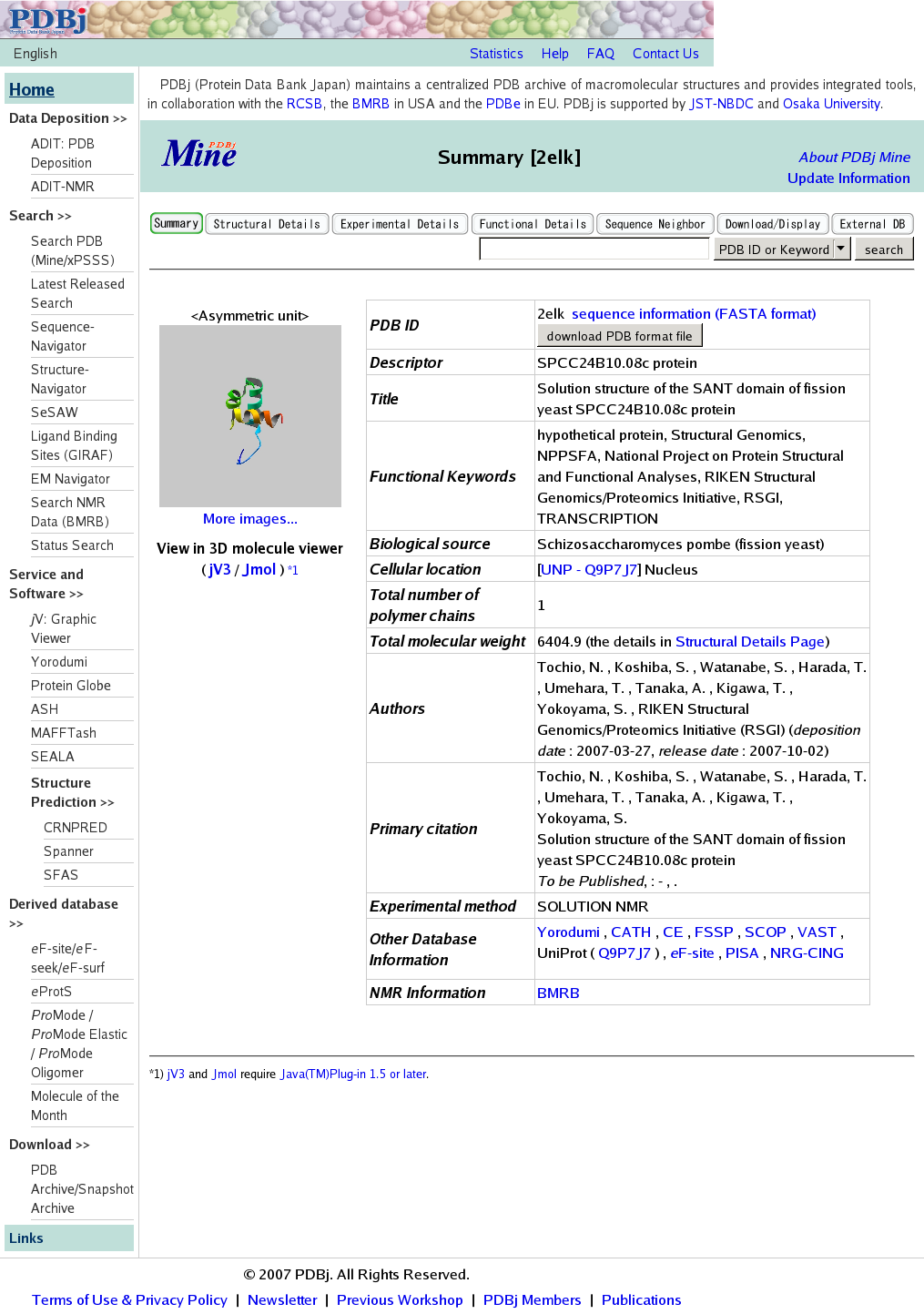Open the Statistics link in header
Viewport: 924px width, 1314px height.
click(x=496, y=54)
